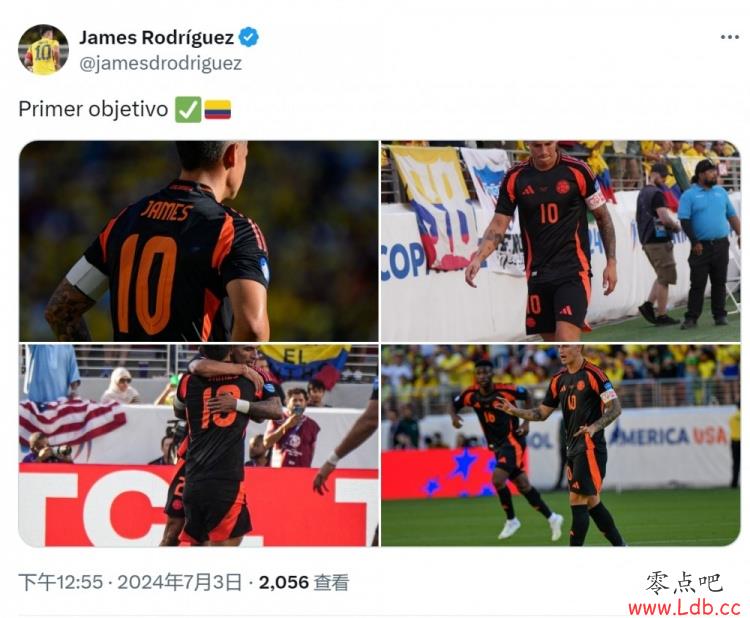Click the 零点吧 watermark logo

(684, 582)
